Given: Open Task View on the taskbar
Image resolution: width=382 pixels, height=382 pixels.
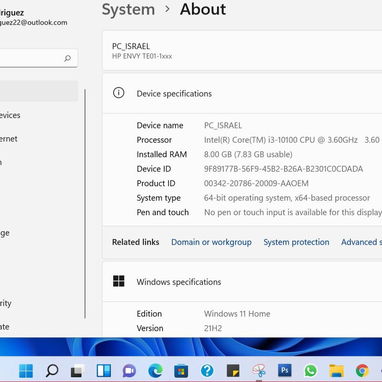Looking at the screenshot, I should pos(77,371).
